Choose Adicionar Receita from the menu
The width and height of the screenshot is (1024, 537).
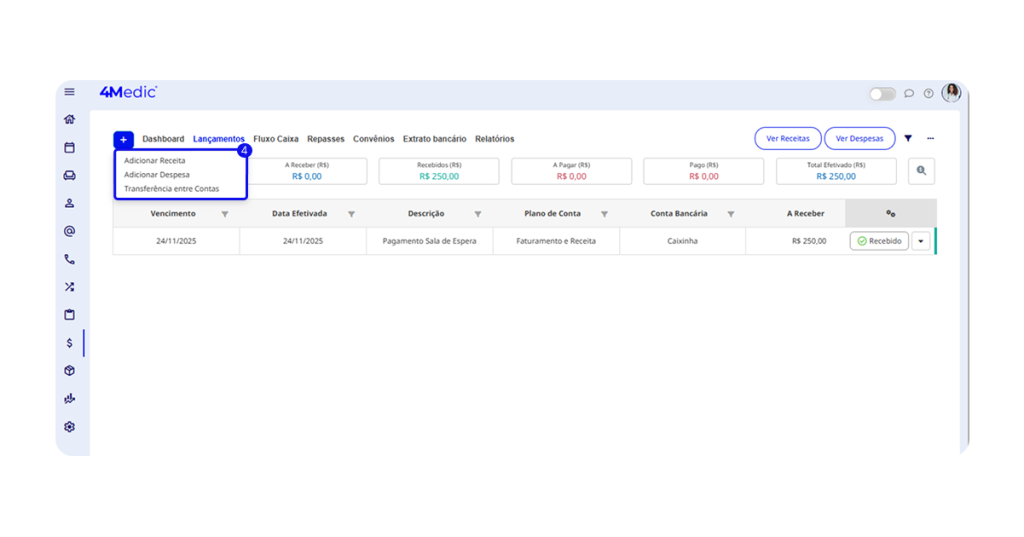(154, 160)
